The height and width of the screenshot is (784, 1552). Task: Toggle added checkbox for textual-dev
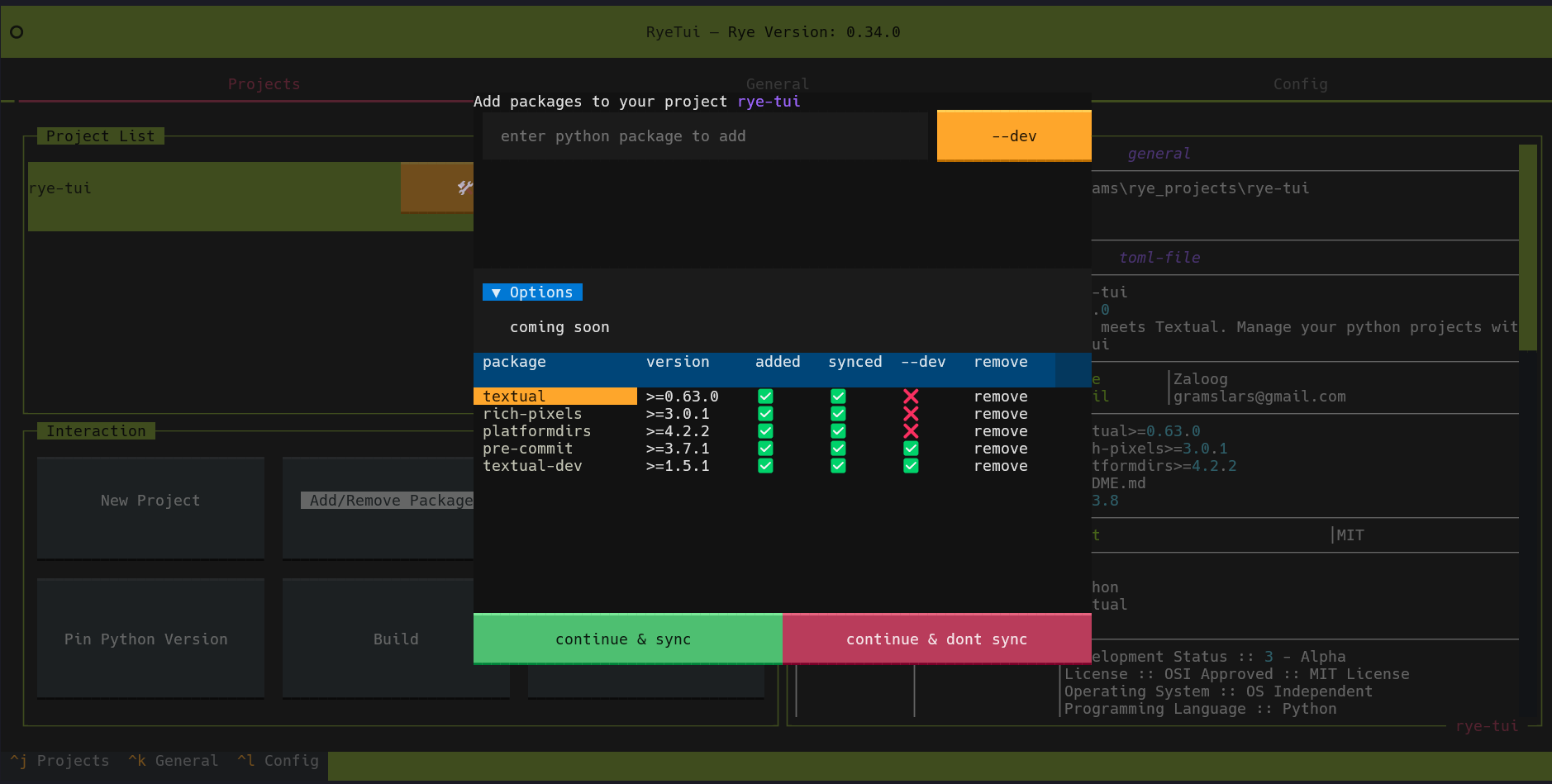click(765, 466)
